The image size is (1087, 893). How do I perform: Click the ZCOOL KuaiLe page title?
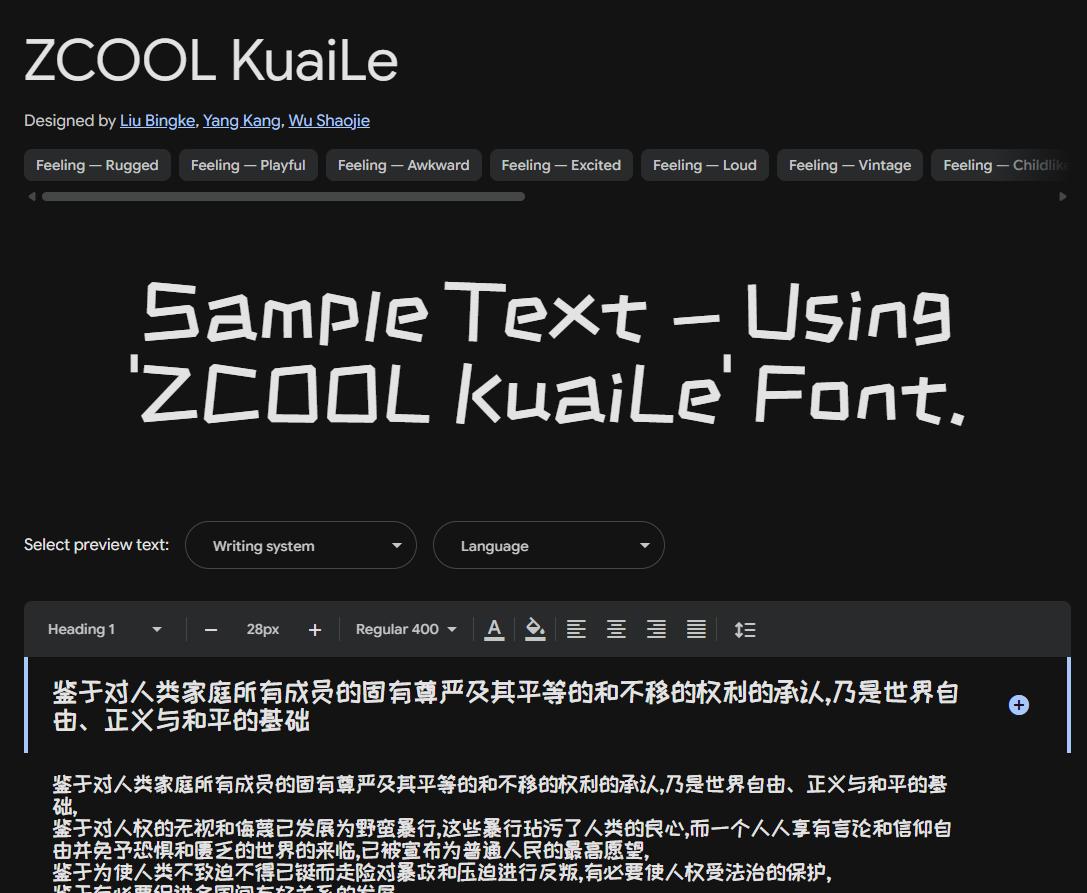211,60
